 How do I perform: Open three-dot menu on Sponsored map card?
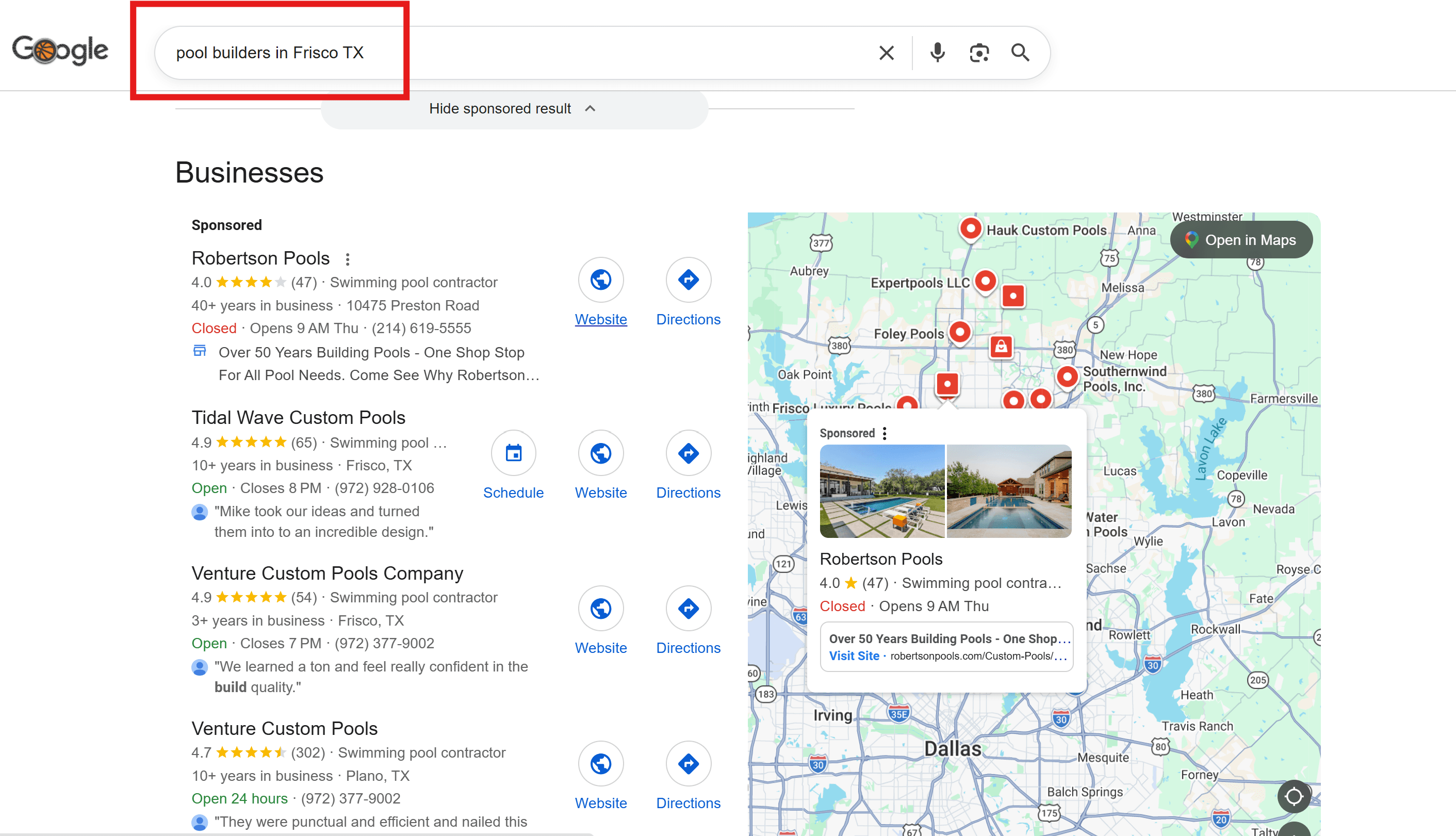pyautogui.click(x=884, y=434)
